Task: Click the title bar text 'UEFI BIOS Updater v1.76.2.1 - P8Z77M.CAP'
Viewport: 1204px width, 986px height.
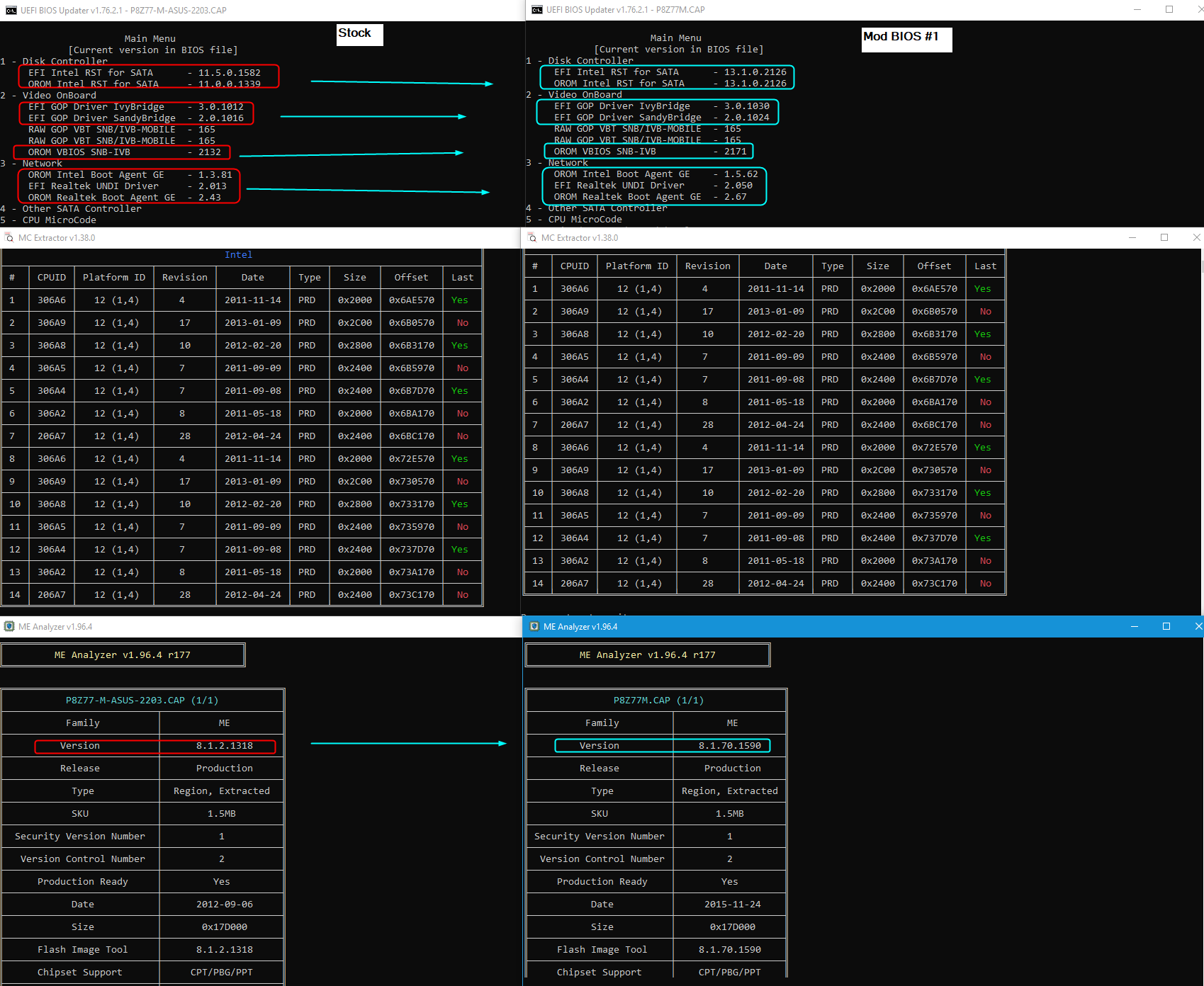Action: (626, 10)
